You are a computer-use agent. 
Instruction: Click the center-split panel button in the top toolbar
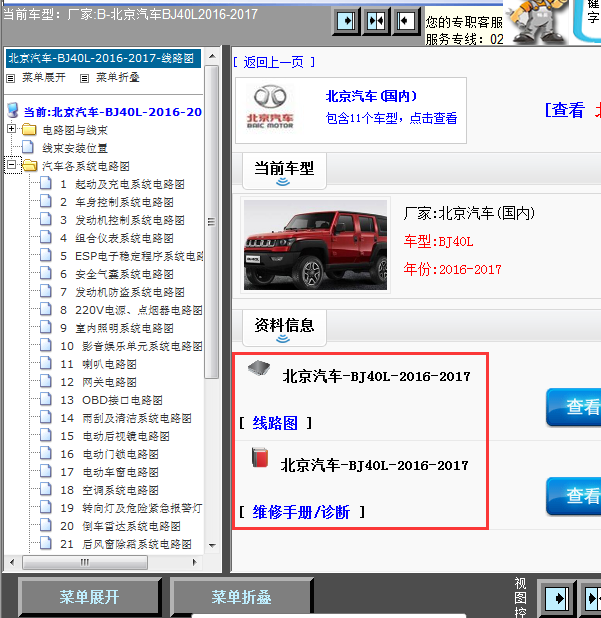pyautogui.click(x=376, y=21)
